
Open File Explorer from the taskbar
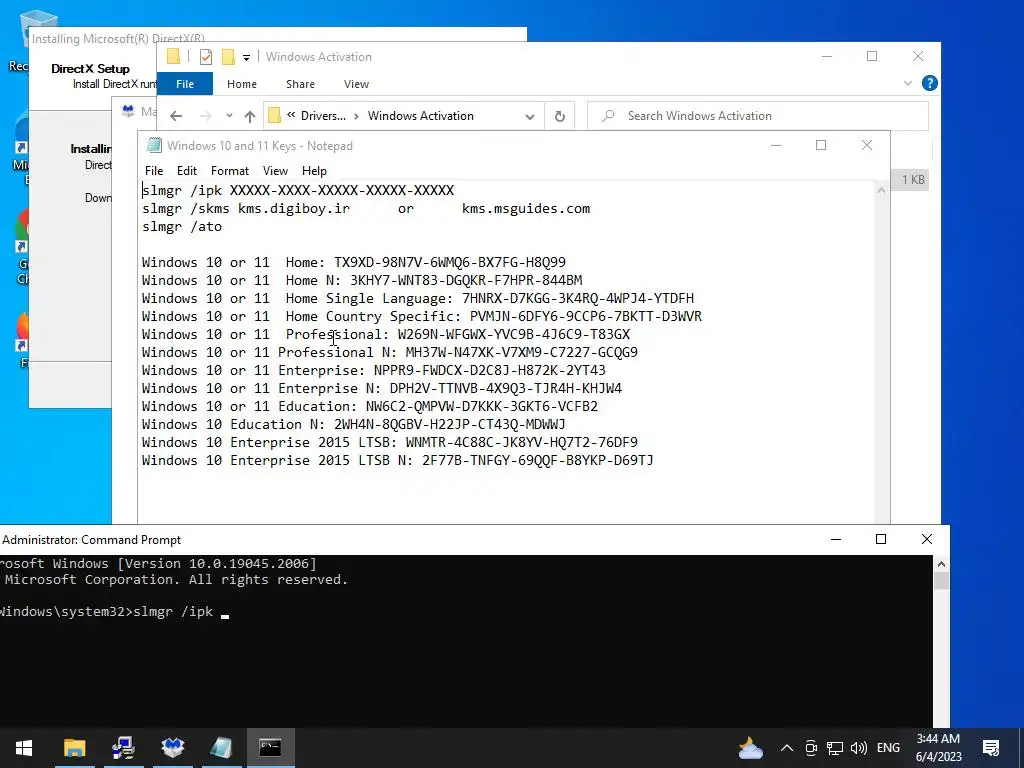tap(74, 748)
